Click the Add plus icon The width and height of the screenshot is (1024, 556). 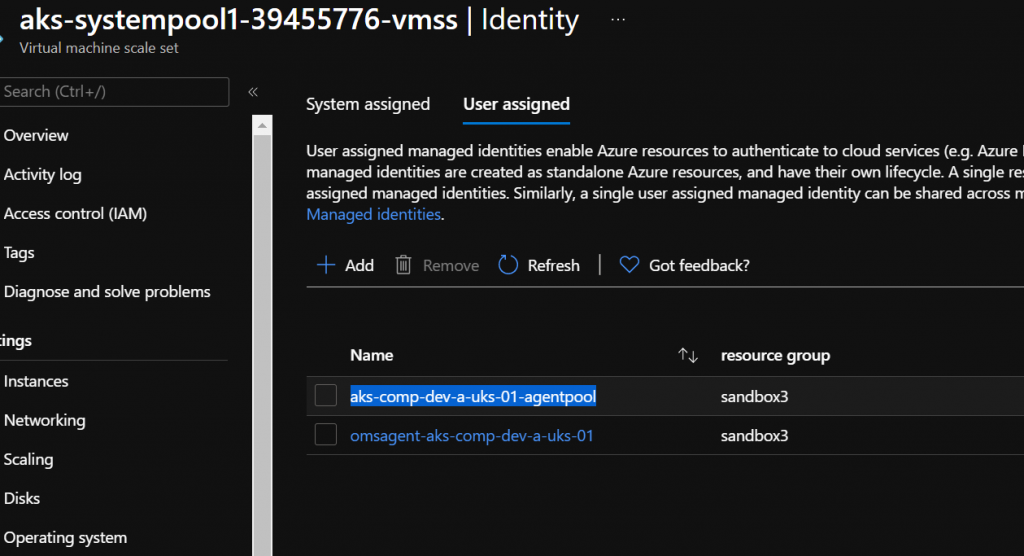[326, 265]
